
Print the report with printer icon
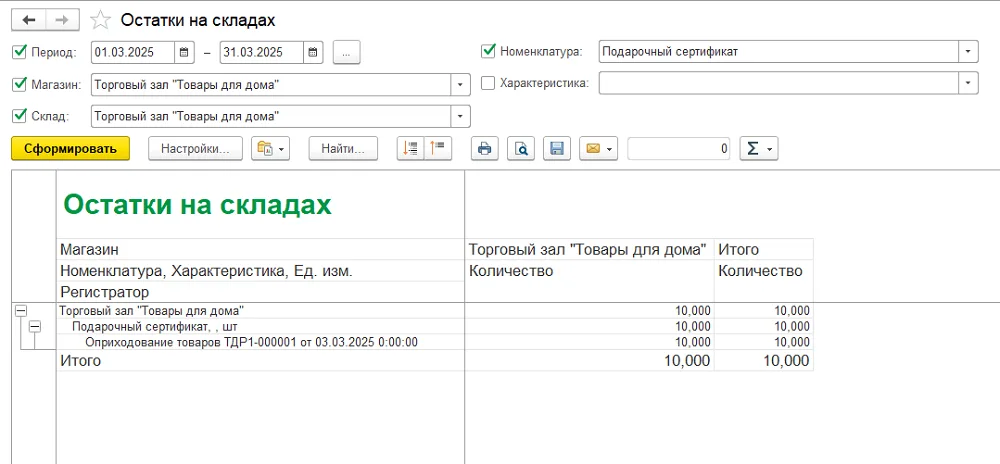tap(485, 149)
